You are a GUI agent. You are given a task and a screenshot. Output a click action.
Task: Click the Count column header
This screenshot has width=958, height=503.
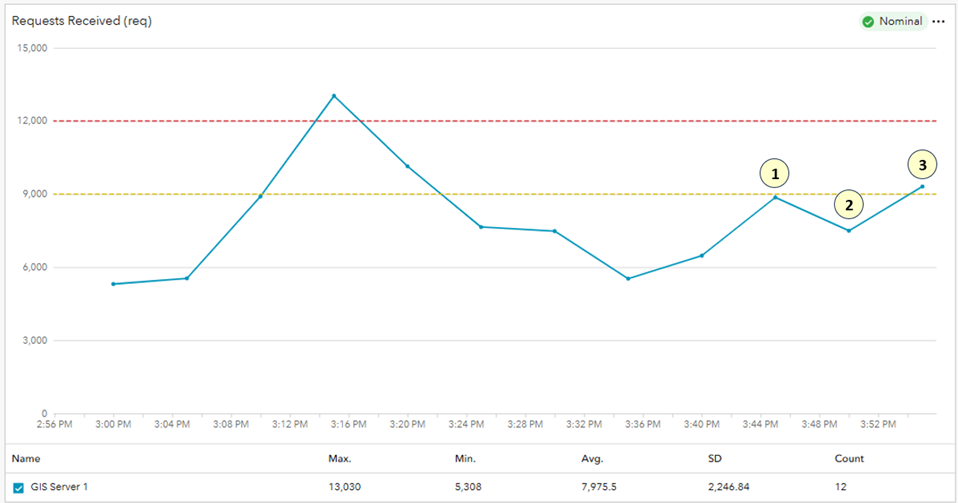[x=849, y=459]
